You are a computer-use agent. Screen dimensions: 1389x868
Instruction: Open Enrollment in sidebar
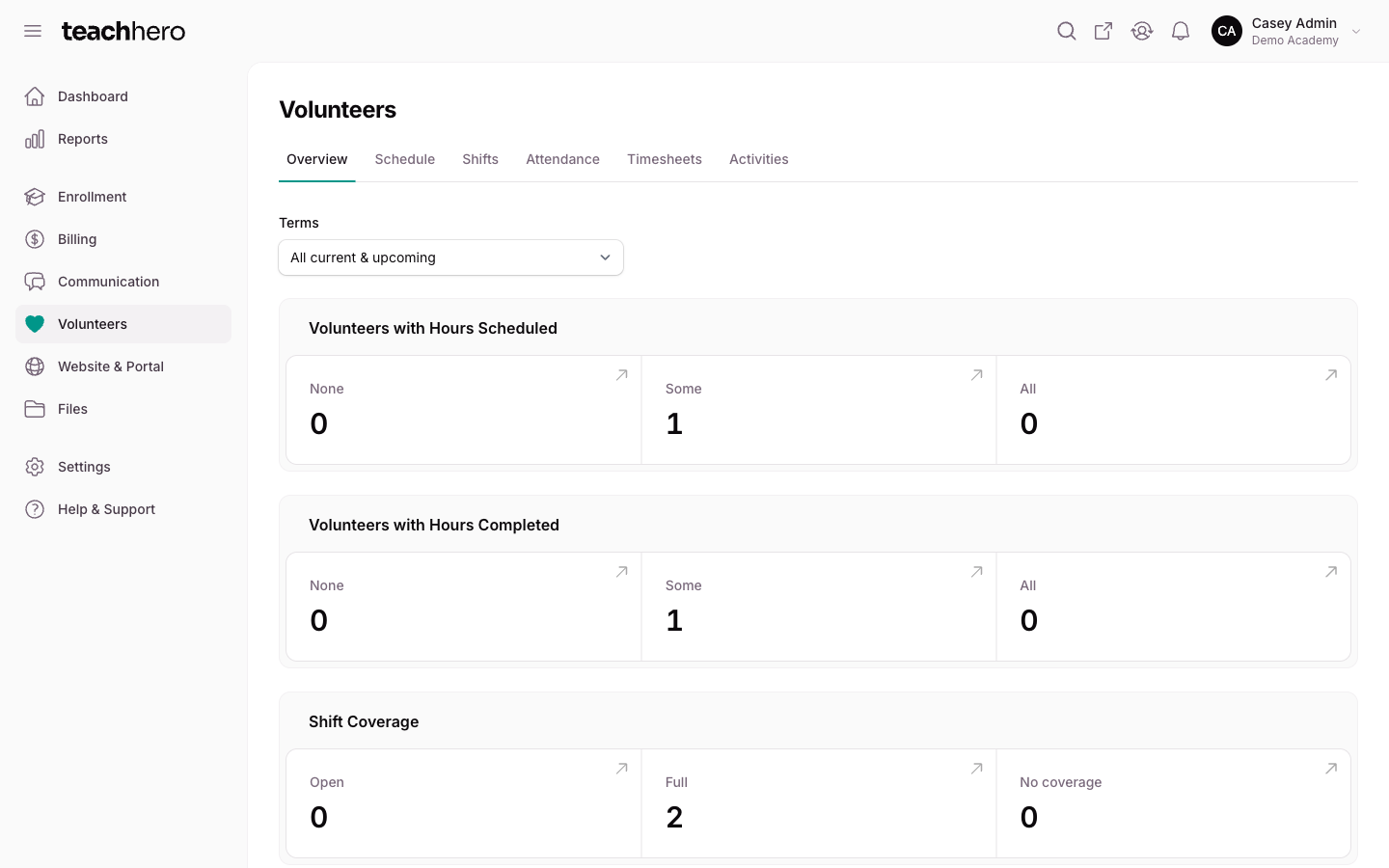[x=123, y=197]
